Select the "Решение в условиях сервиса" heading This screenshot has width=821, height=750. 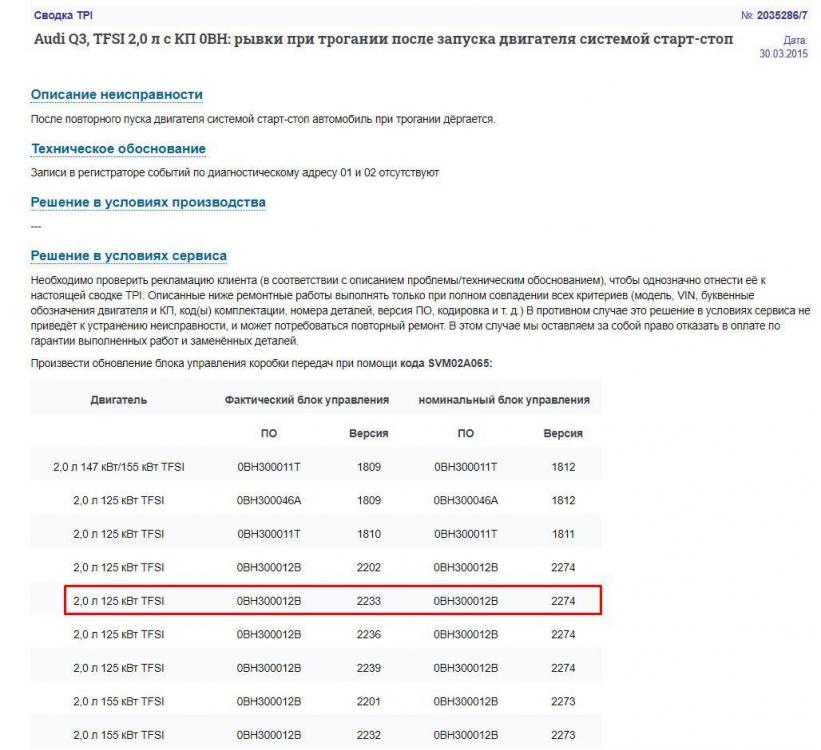pos(129,256)
